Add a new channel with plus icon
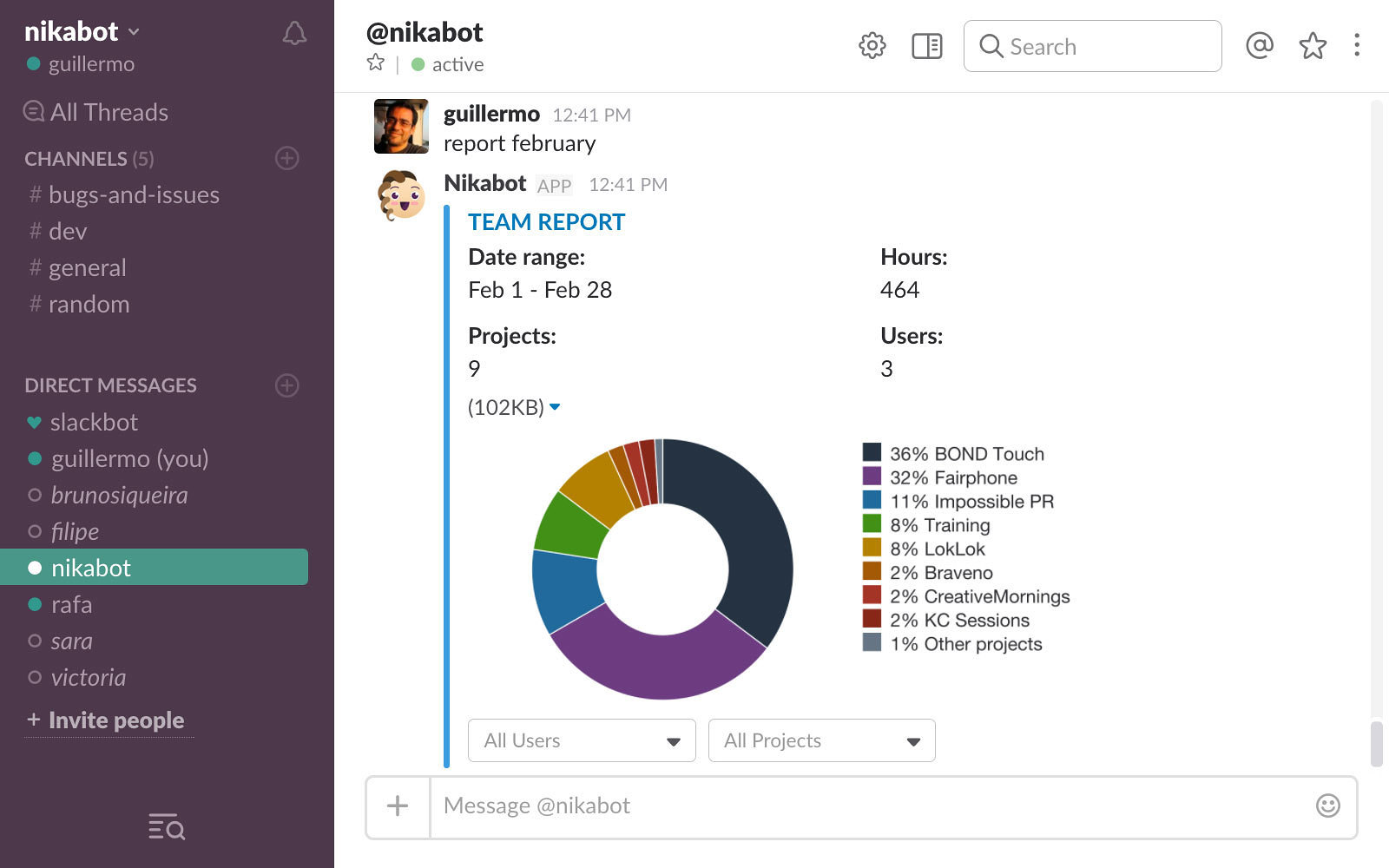Image resolution: width=1389 pixels, height=868 pixels. click(x=287, y=158)
